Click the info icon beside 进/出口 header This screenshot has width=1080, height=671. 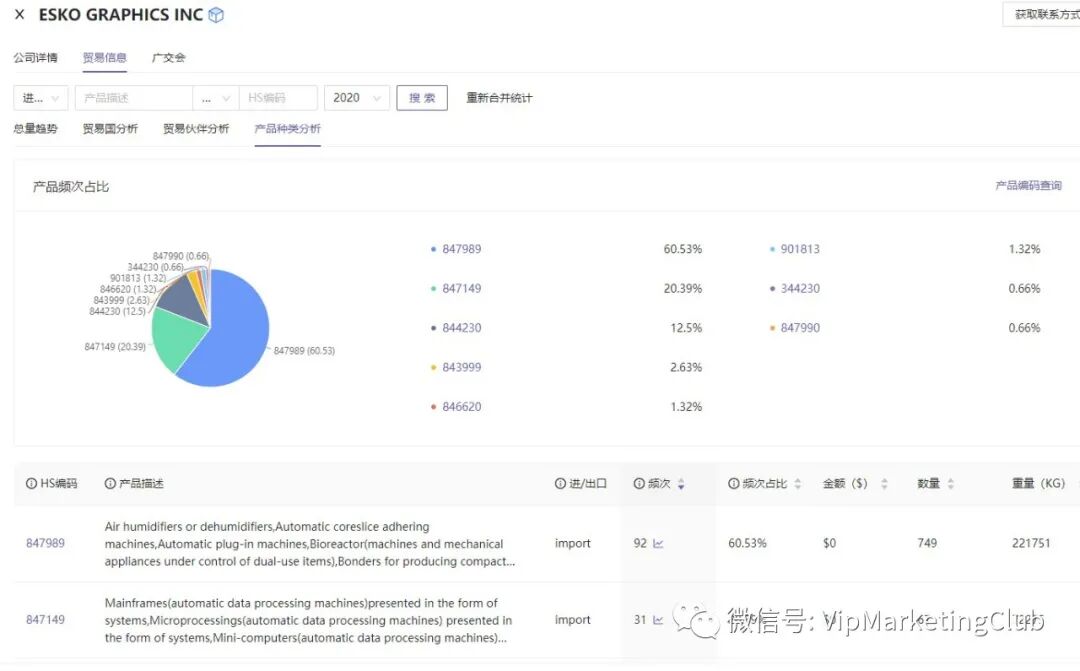tap(560, 484)
